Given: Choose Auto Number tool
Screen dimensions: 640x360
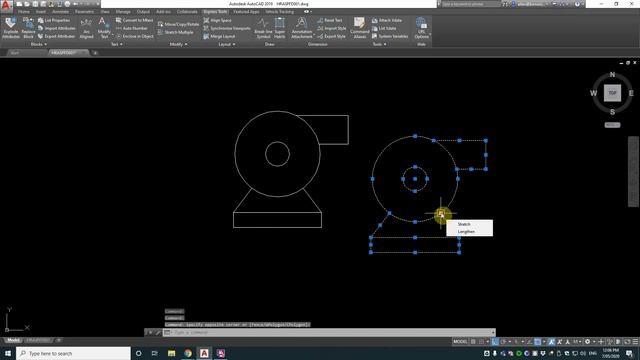Looking at the screenshot, I should coord(131,28).
